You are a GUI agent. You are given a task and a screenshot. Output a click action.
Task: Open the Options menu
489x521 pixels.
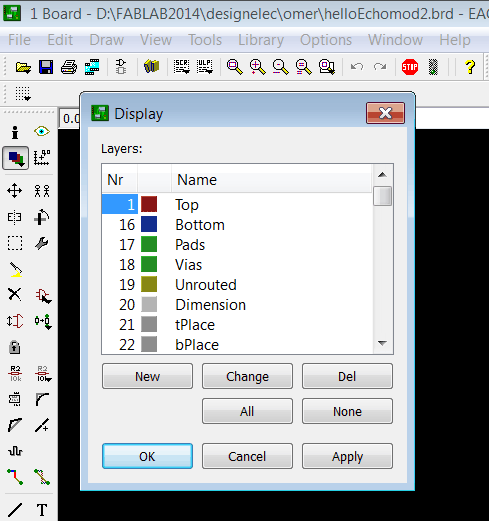click(326, 40)
